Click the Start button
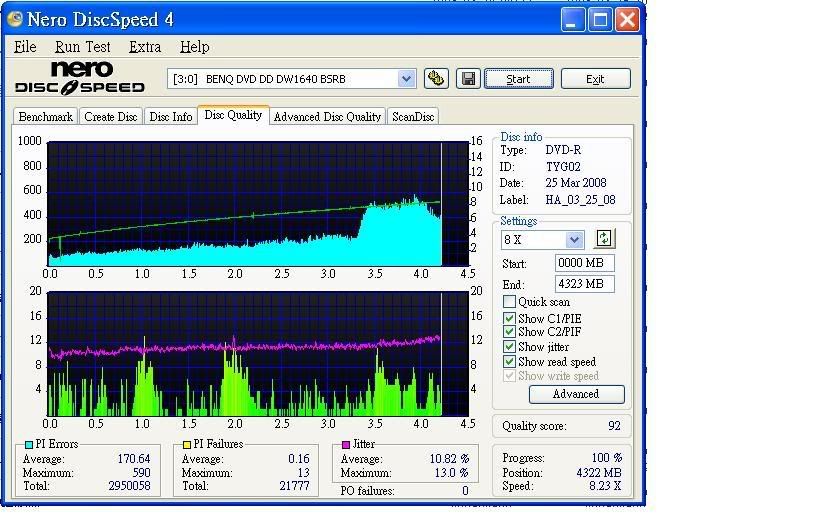 [519, 79]
